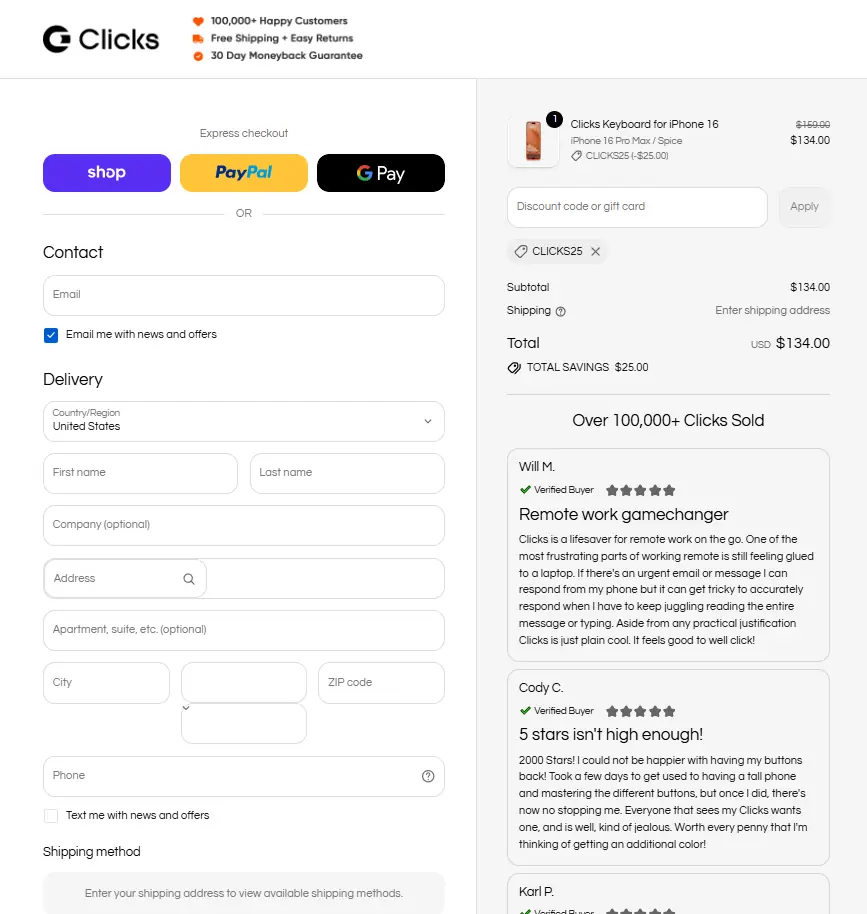867x914 pixels.
Task: Click the moneyback guarantee badge icon
Action: click(198, 56)
